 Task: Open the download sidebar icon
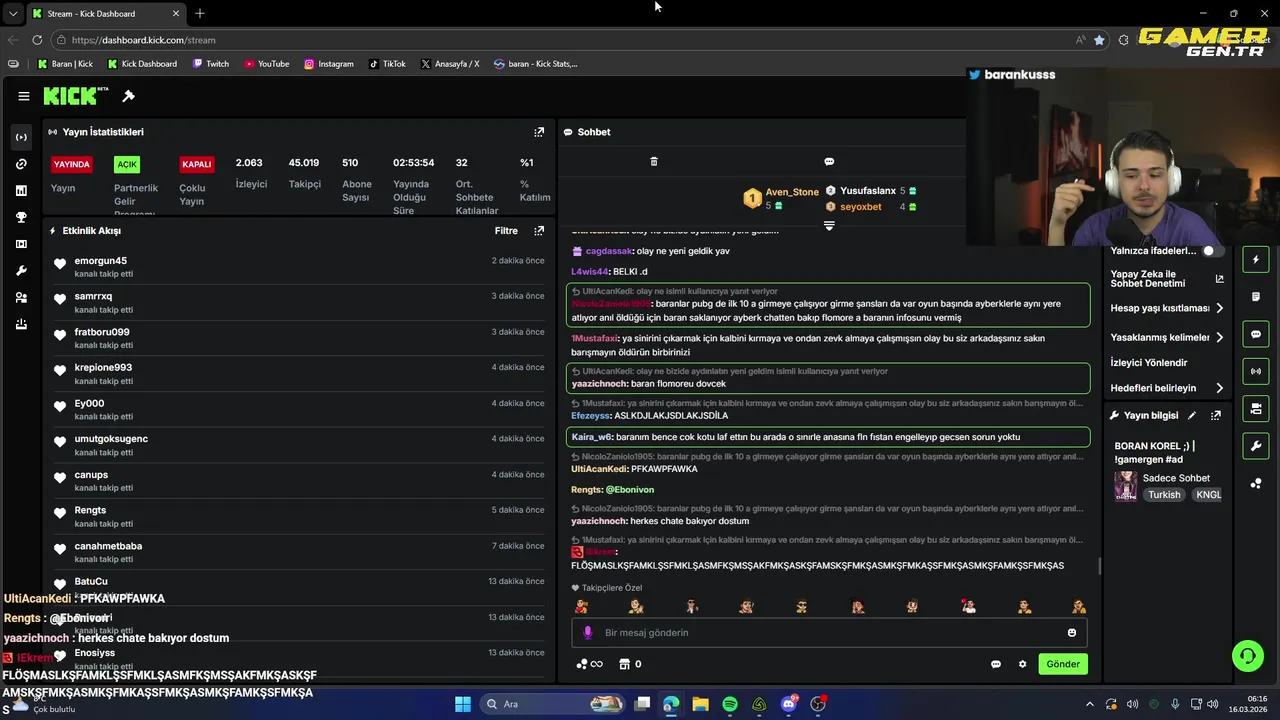pos(21,324)
